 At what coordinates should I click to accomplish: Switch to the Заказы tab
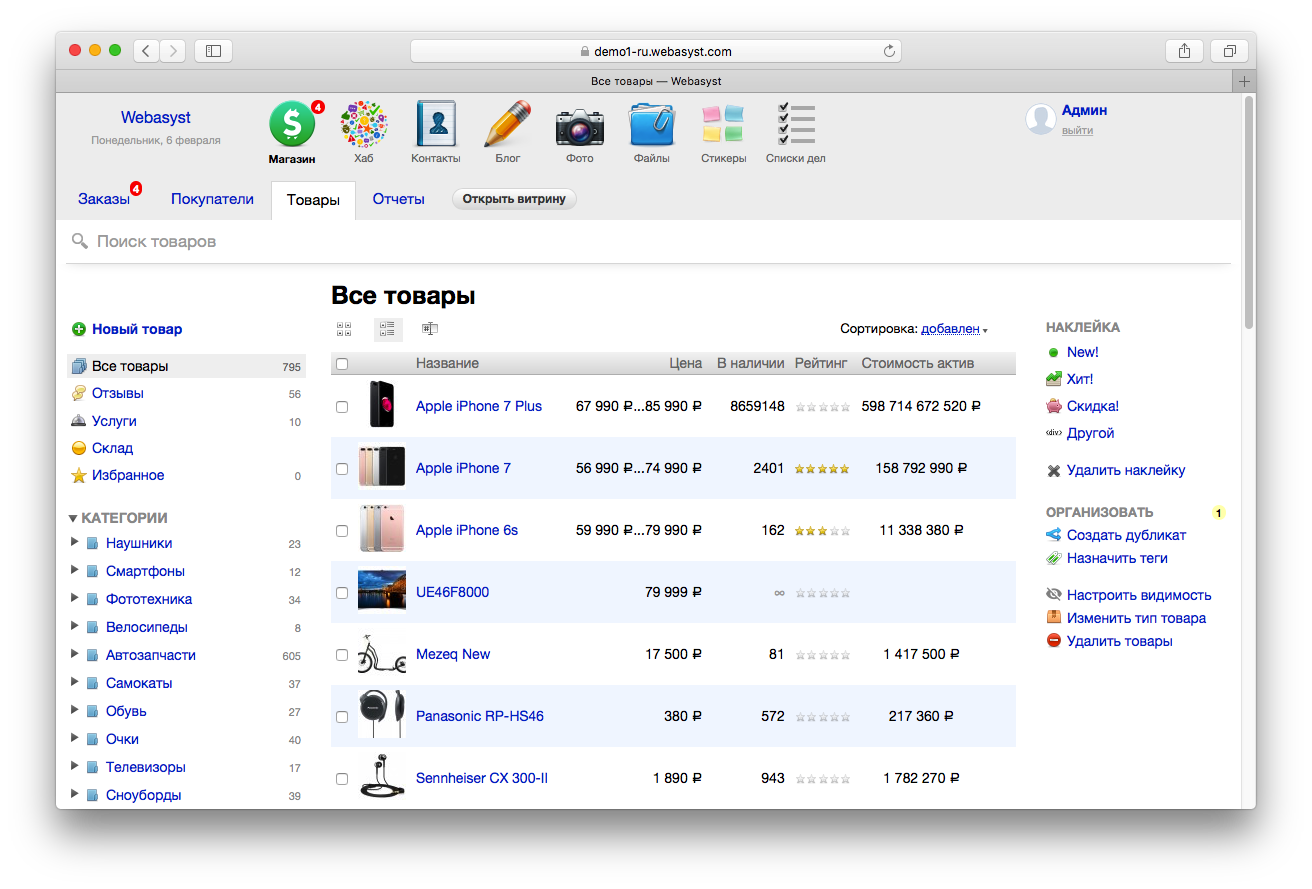coord(104,199)
